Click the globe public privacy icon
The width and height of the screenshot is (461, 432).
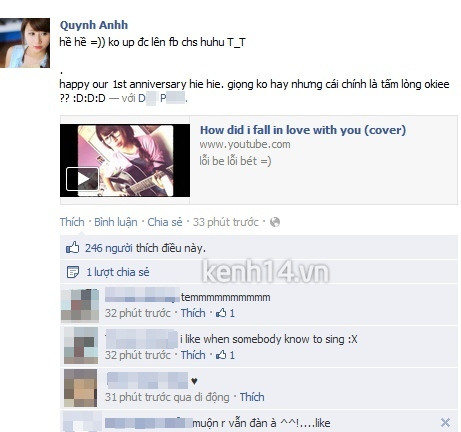pyautogui.click(x=275, y=222)
